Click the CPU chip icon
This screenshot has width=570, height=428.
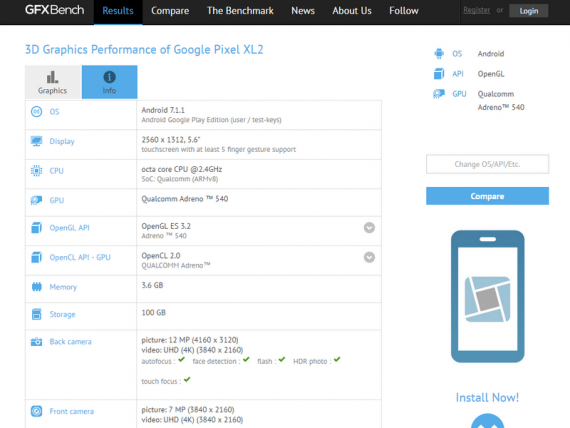pyautogui.click(x=36, y=171)
